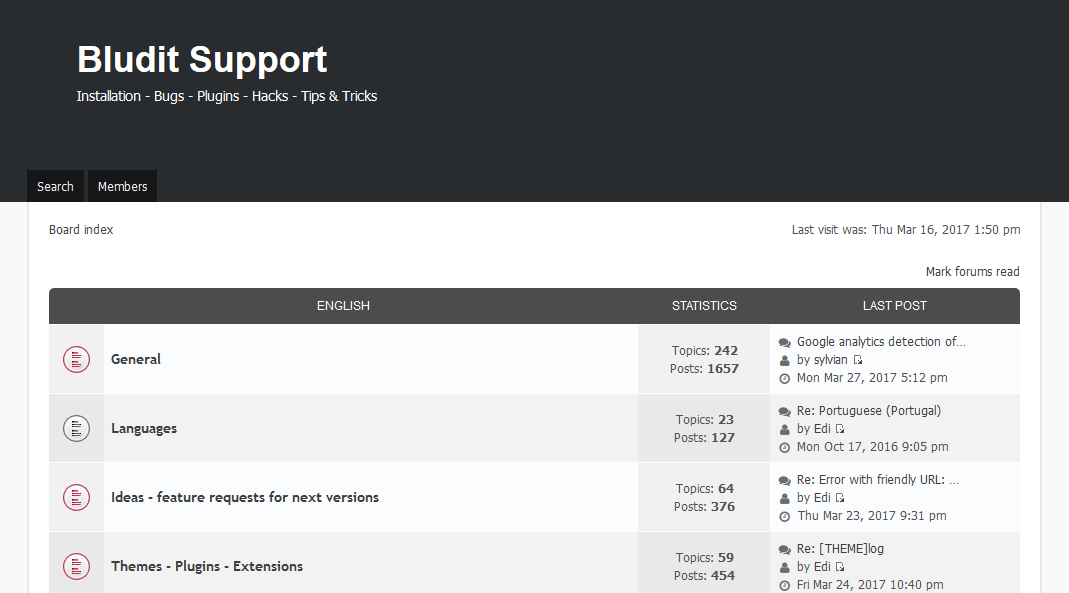The image size is (1069, 593).
Task: Click clock icon beside Fri Mar 24, 2017
Action: point(785,585)
